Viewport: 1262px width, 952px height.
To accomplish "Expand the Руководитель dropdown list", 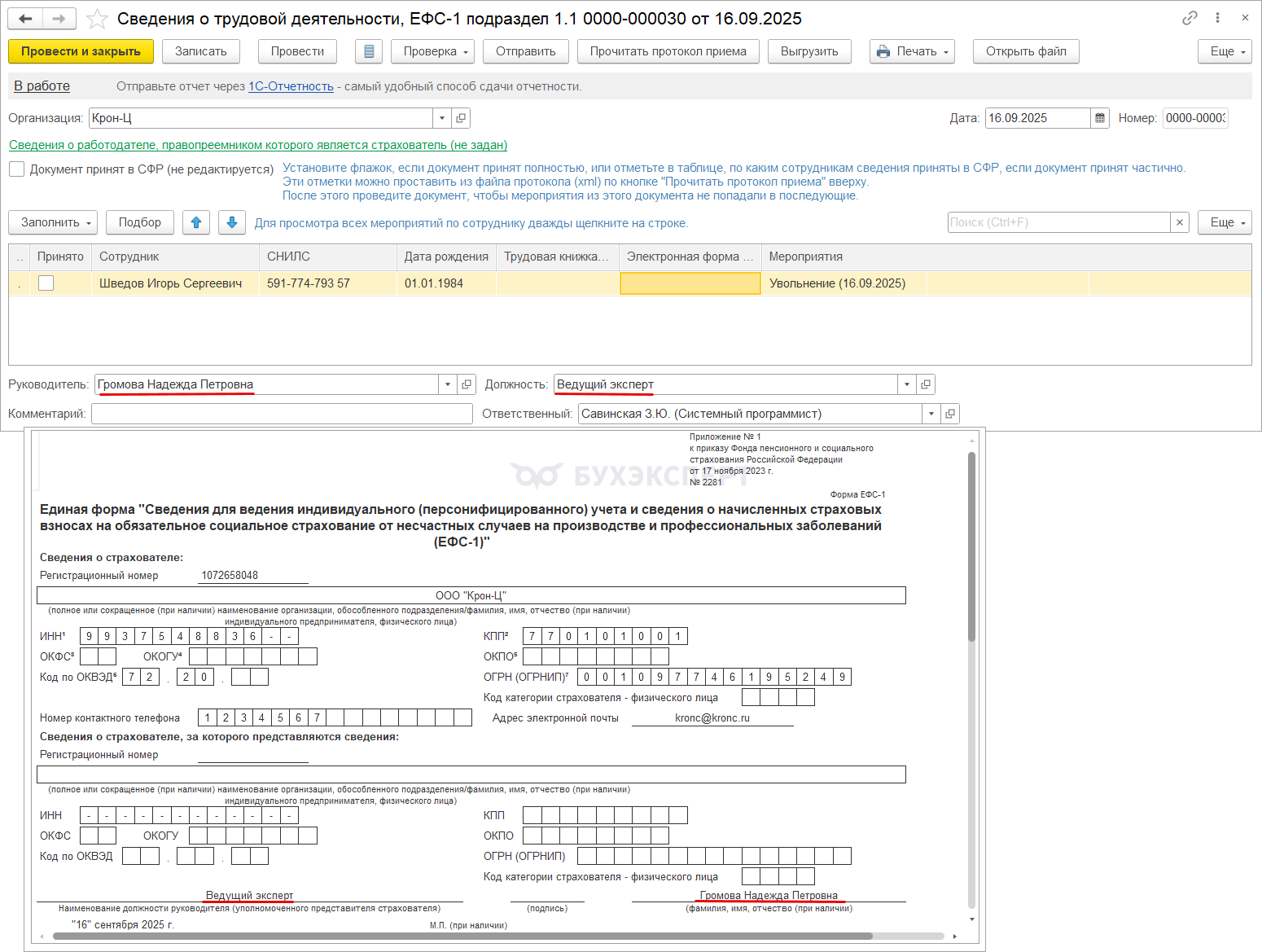I will pos(447,384).
